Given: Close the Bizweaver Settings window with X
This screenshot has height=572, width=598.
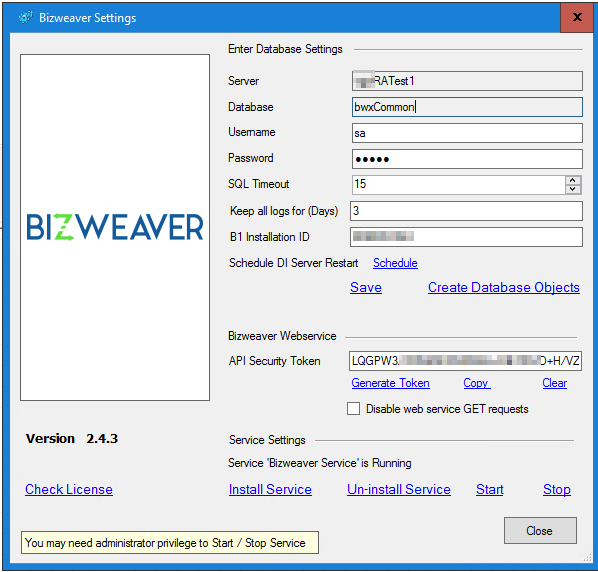Looking at the screenshot, I should point(577,17).
